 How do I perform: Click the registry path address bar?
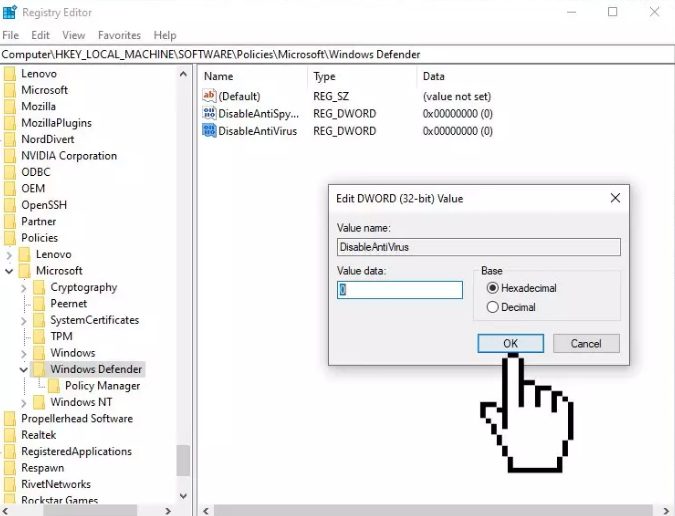pyautogui.click(x=338, y=55)
